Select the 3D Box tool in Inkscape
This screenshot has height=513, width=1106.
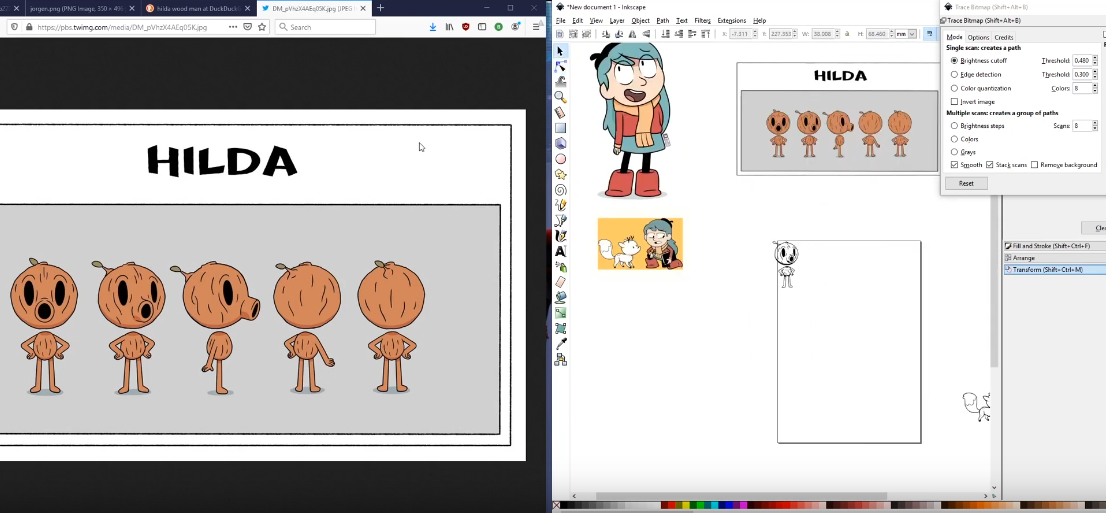click(x=561, y=144)
